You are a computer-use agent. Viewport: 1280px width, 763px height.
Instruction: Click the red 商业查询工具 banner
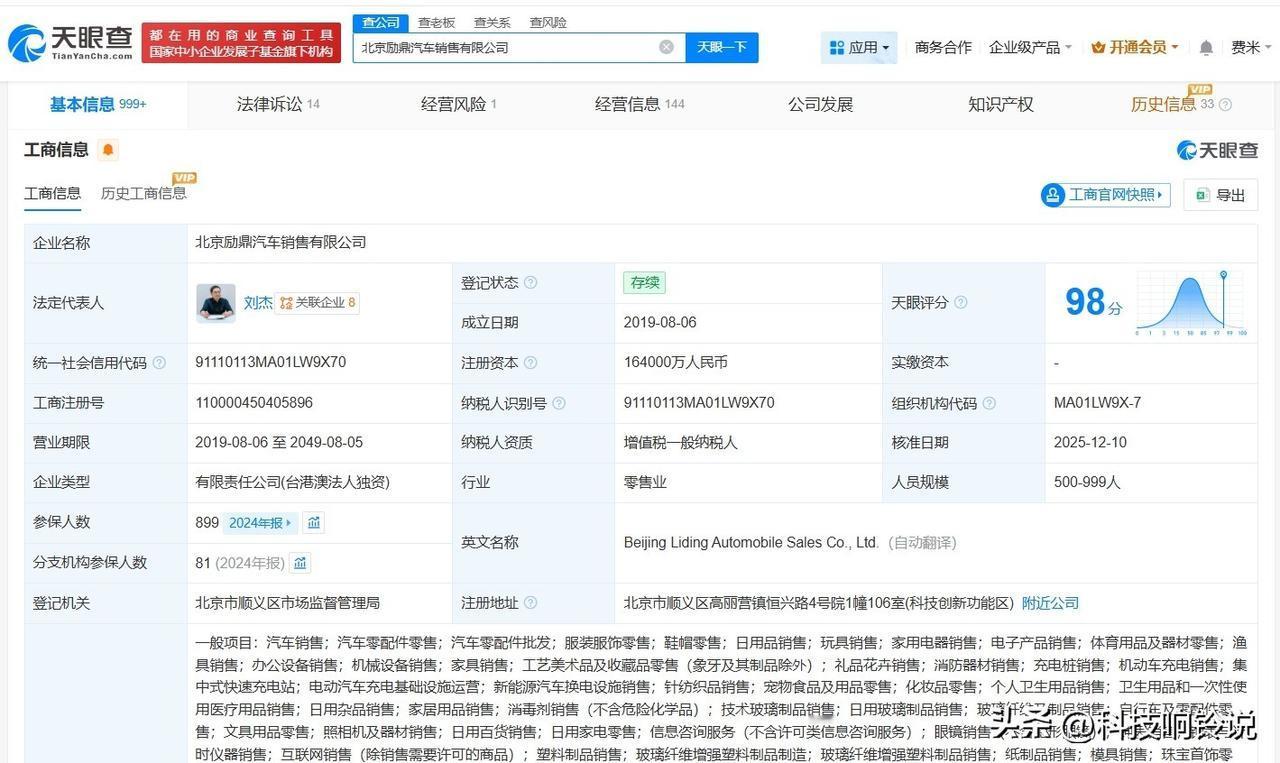point(241,43)
